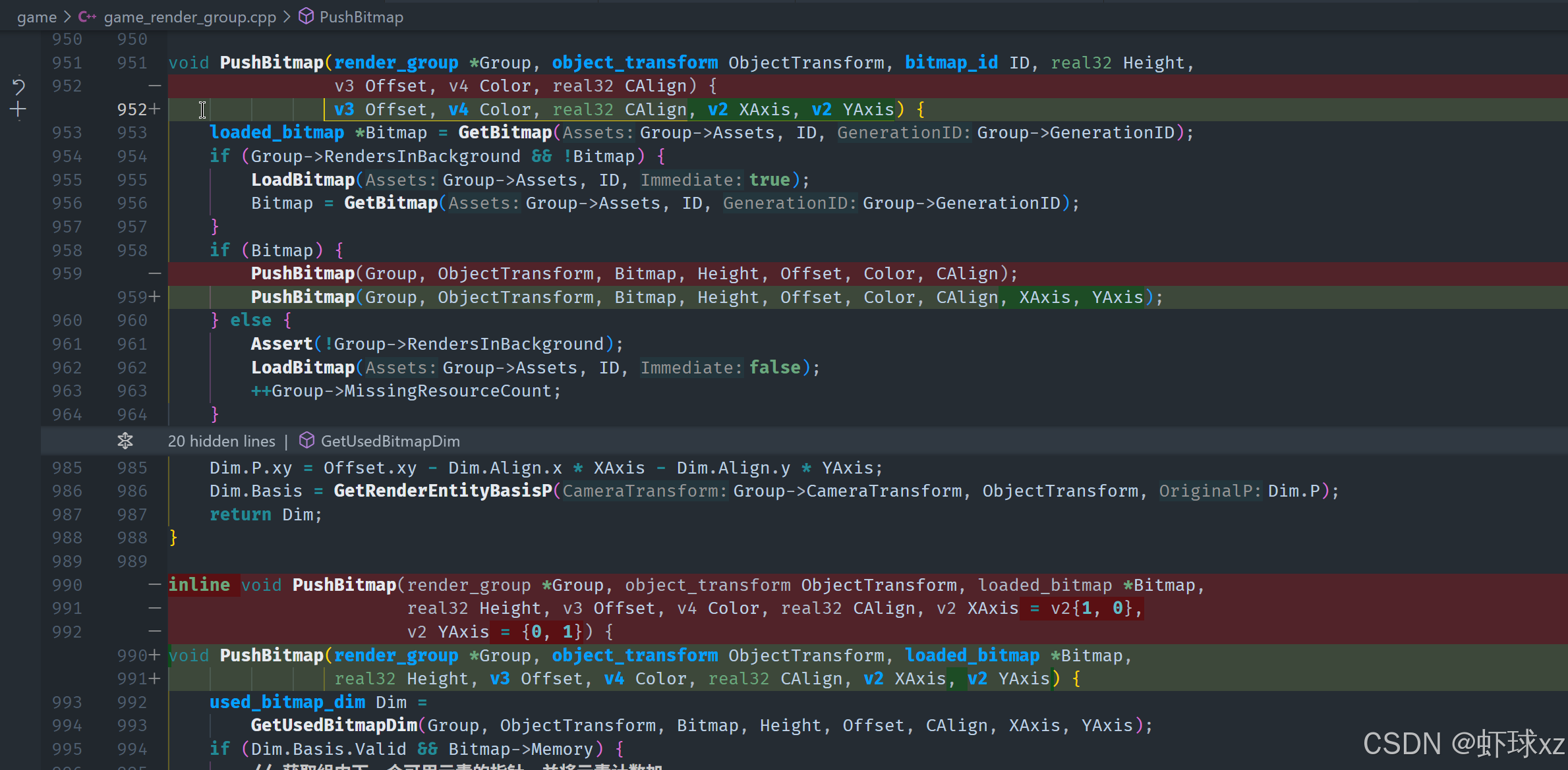Image resolution: width=1568 pixels, height=770 pixels.
Task: Click the plus marker on added line 991
Action: (155, 678)
